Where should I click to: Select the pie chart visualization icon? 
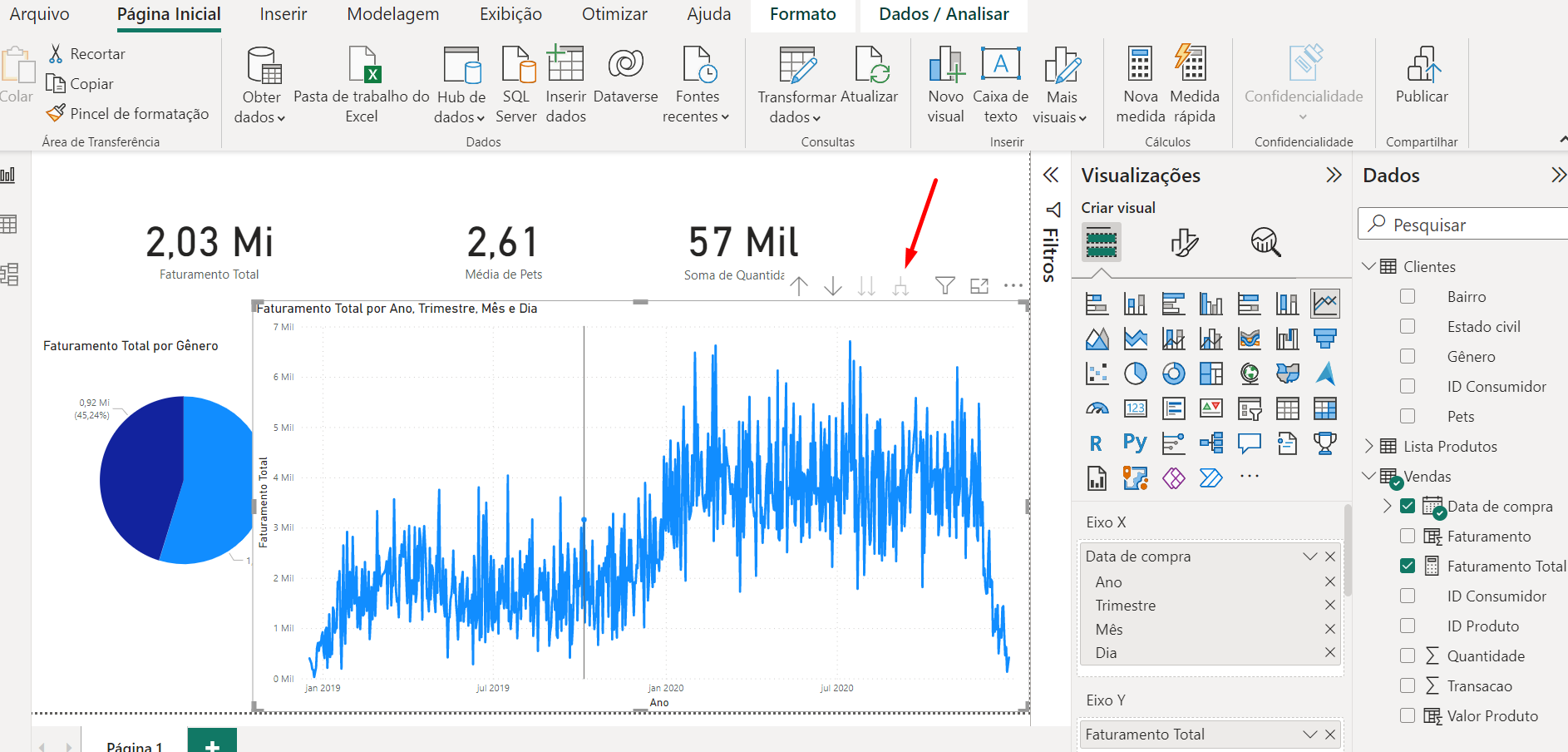(x=1136, y=374)
